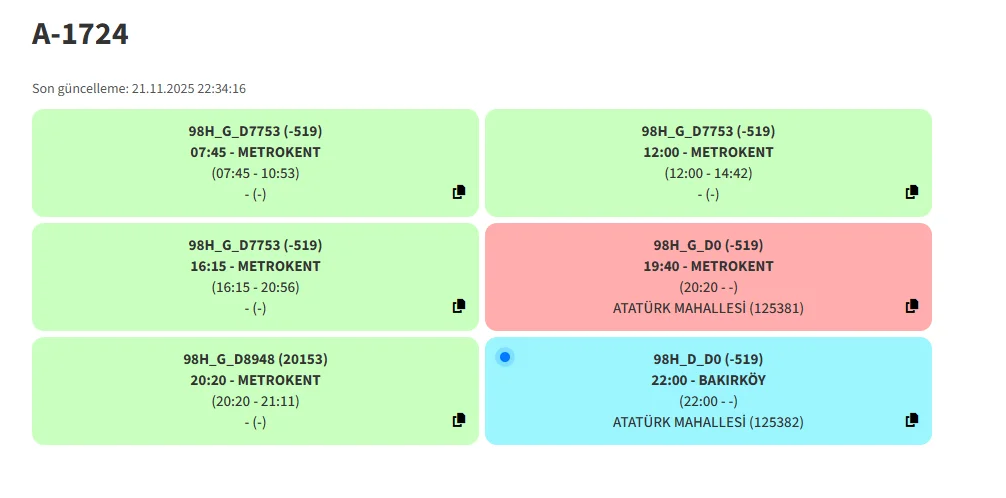
Task: Select the 16:15 - METROKENT trip title
Action: 255,266
